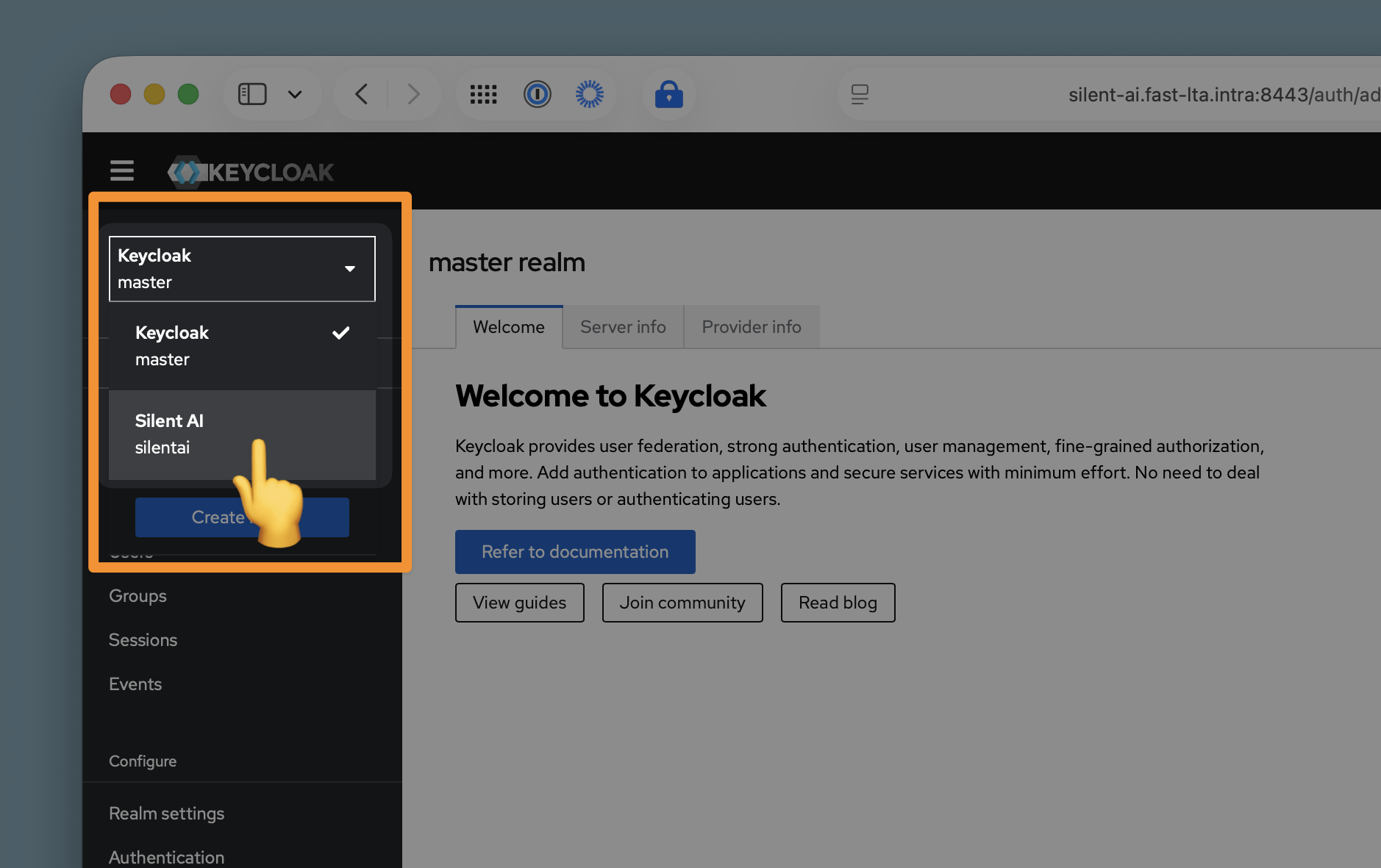Click the Join community button
The height and width of the screenshot is (868, 1381).
[682, 603]
